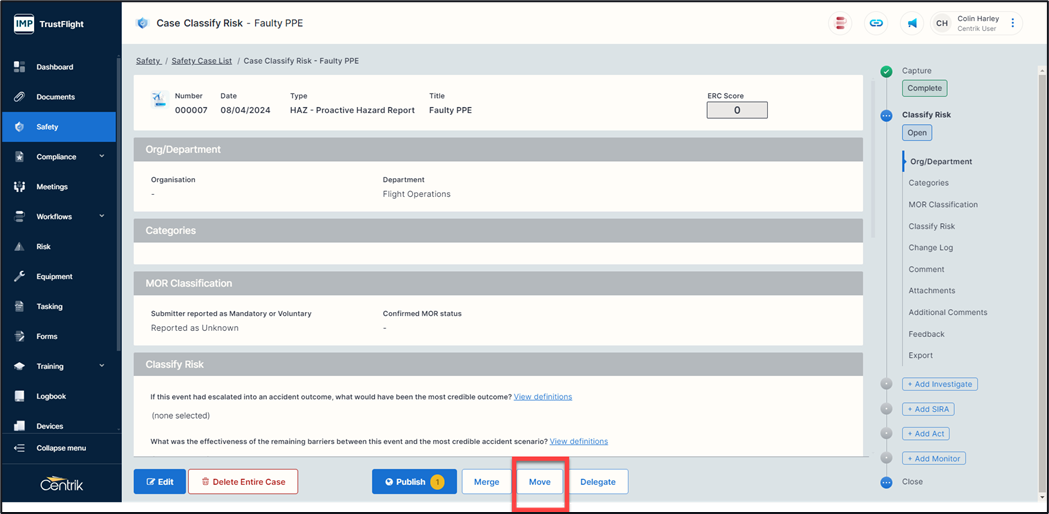Click the Move button
This screenshot has width=1049, height=514.
[540, 482]
